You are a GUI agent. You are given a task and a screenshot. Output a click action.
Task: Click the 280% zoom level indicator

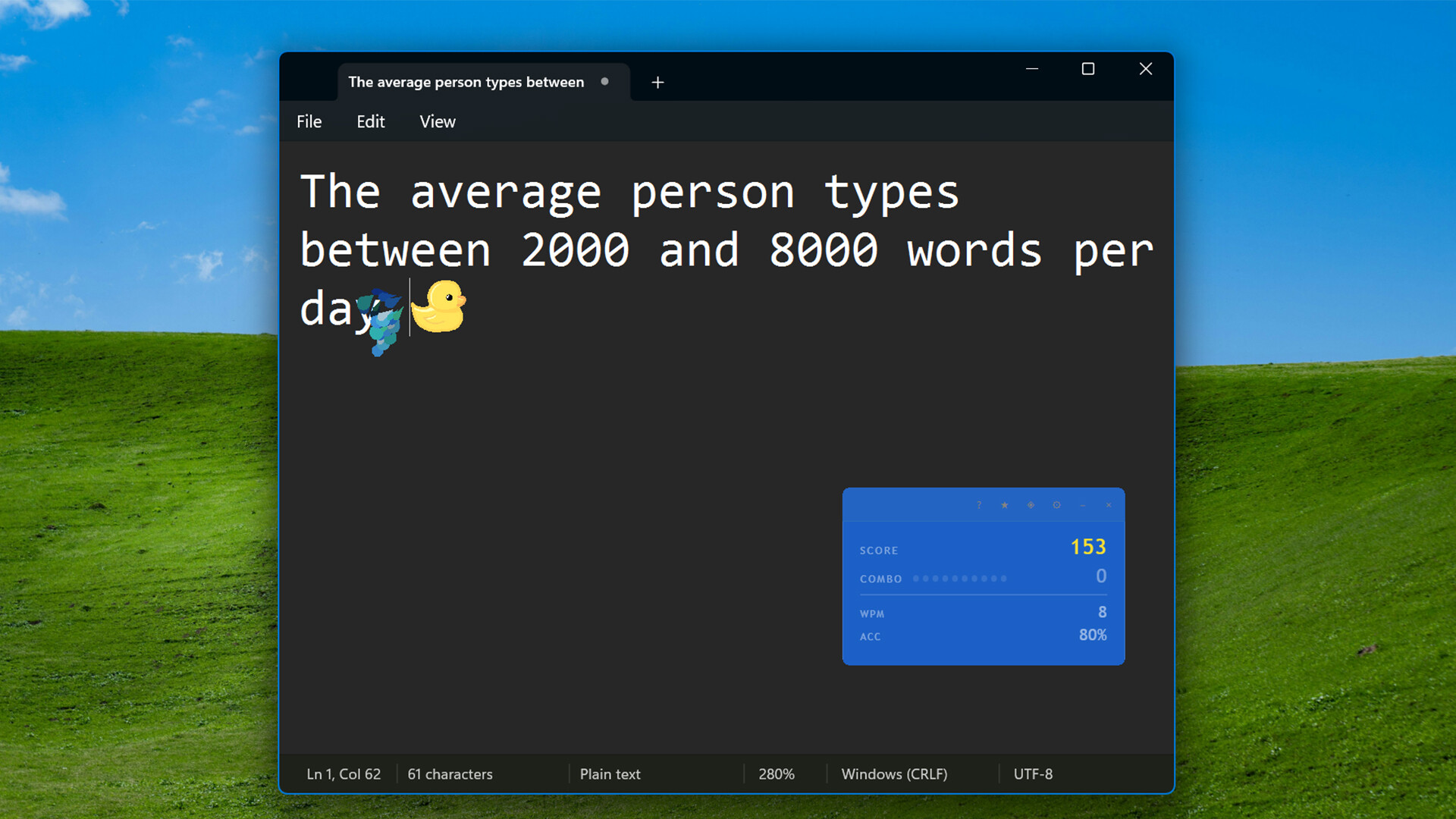[x=777, y=774]
